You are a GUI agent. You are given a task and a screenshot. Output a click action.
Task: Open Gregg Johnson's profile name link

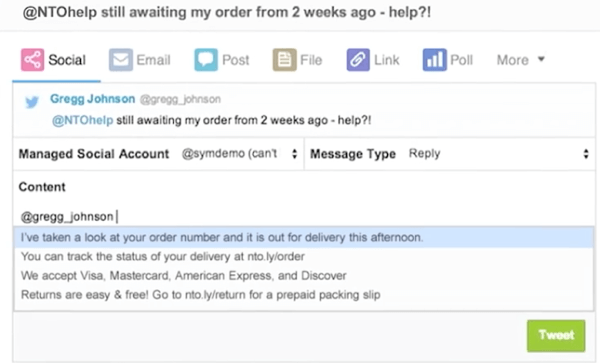pyautogui.click(x=92, y=99)
